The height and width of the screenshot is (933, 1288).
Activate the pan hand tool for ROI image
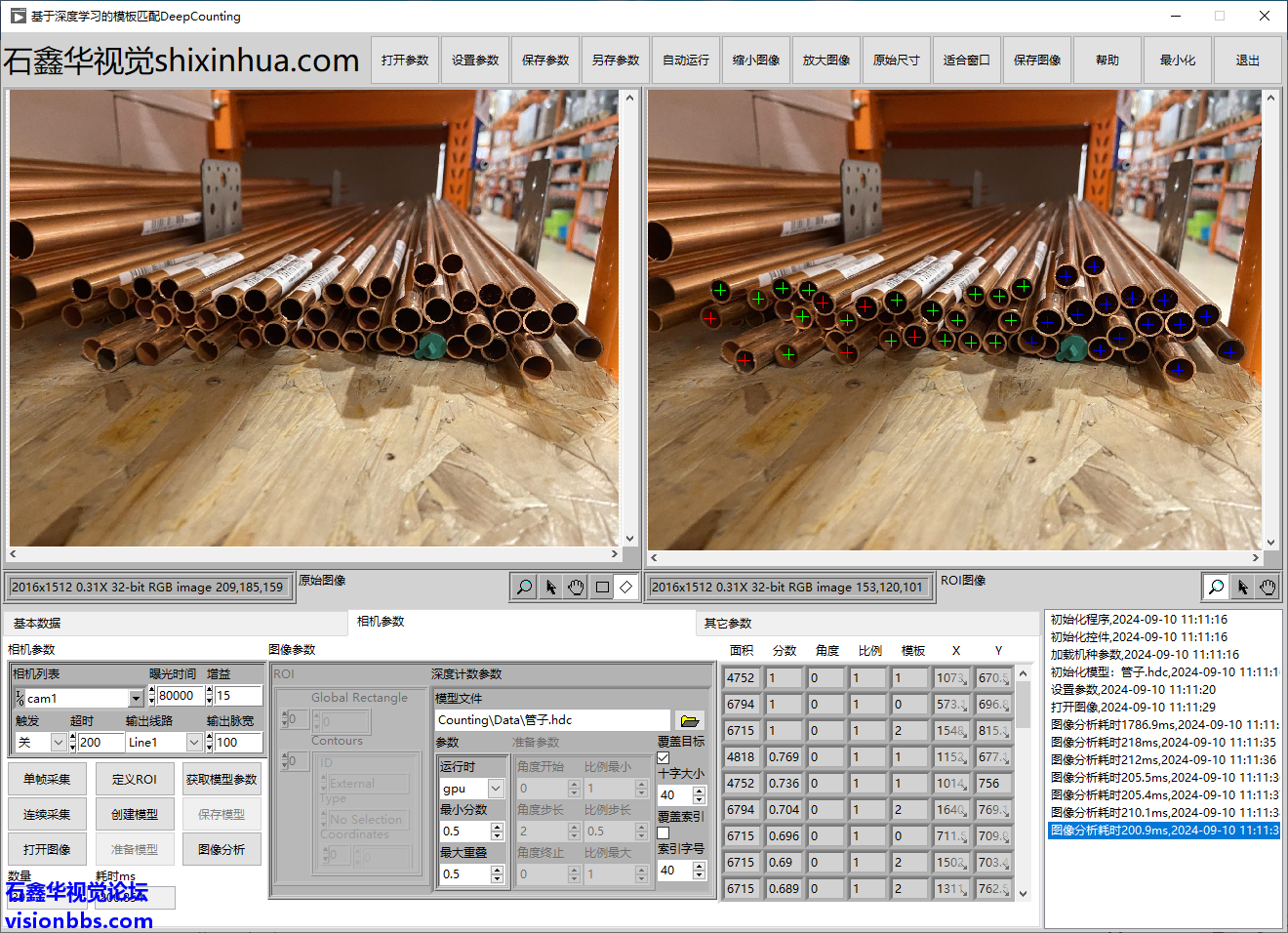click(x=1268, y=587)
